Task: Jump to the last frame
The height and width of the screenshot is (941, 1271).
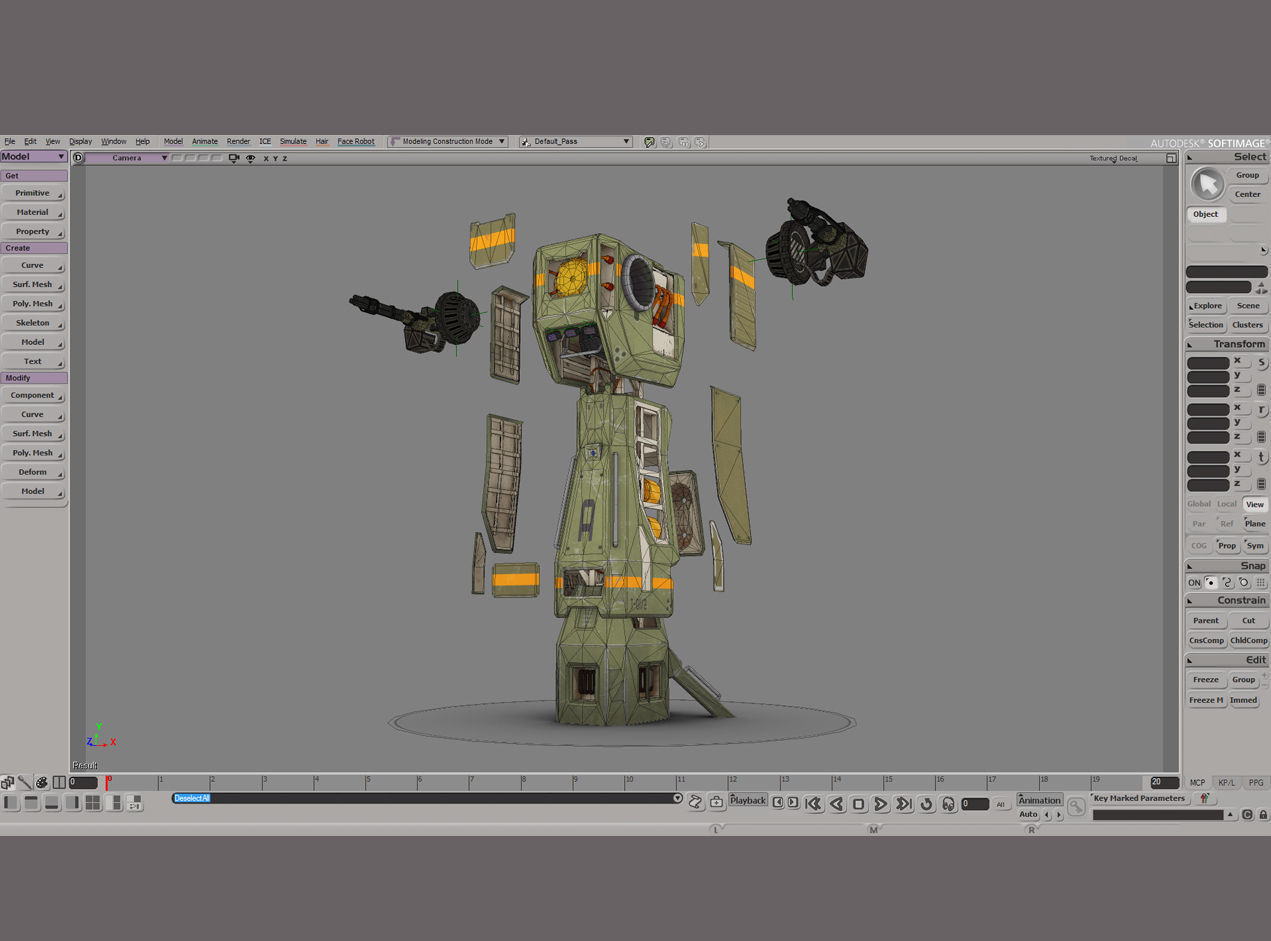Action: [903, 803]
